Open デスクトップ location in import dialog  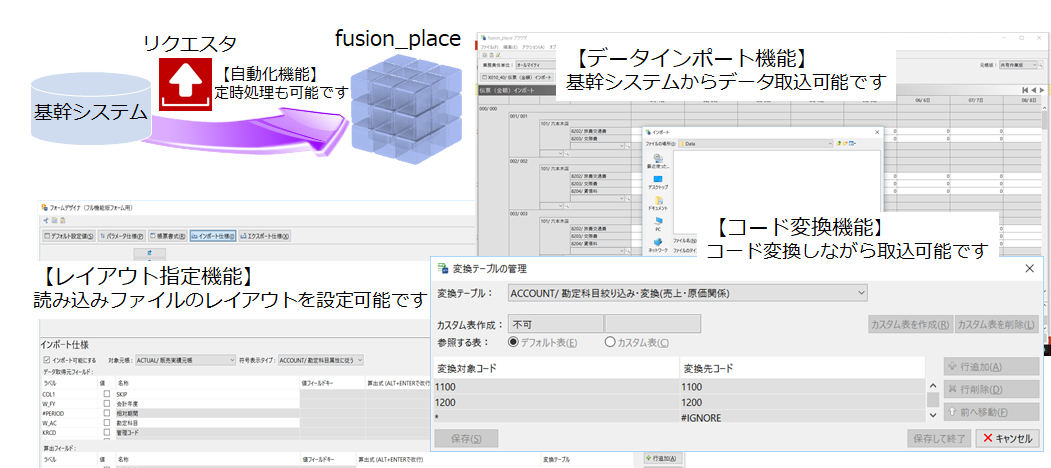tap(658, 183)
